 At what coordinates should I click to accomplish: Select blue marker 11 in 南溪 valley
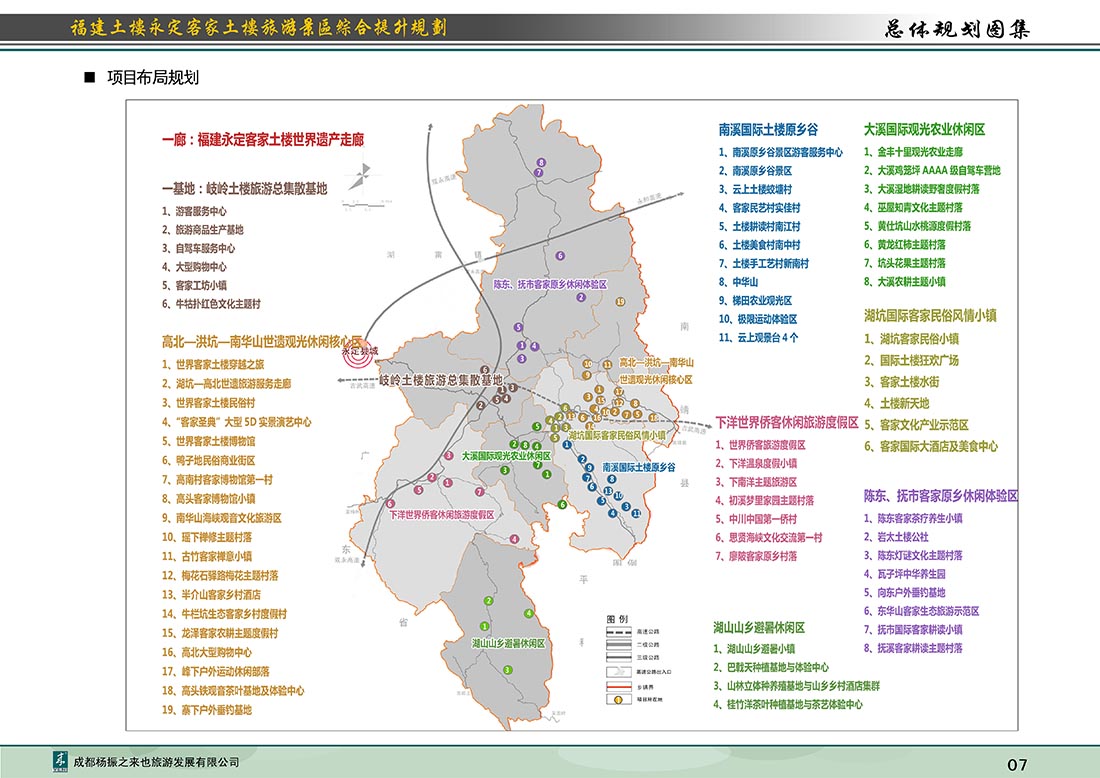click(637, 512)
